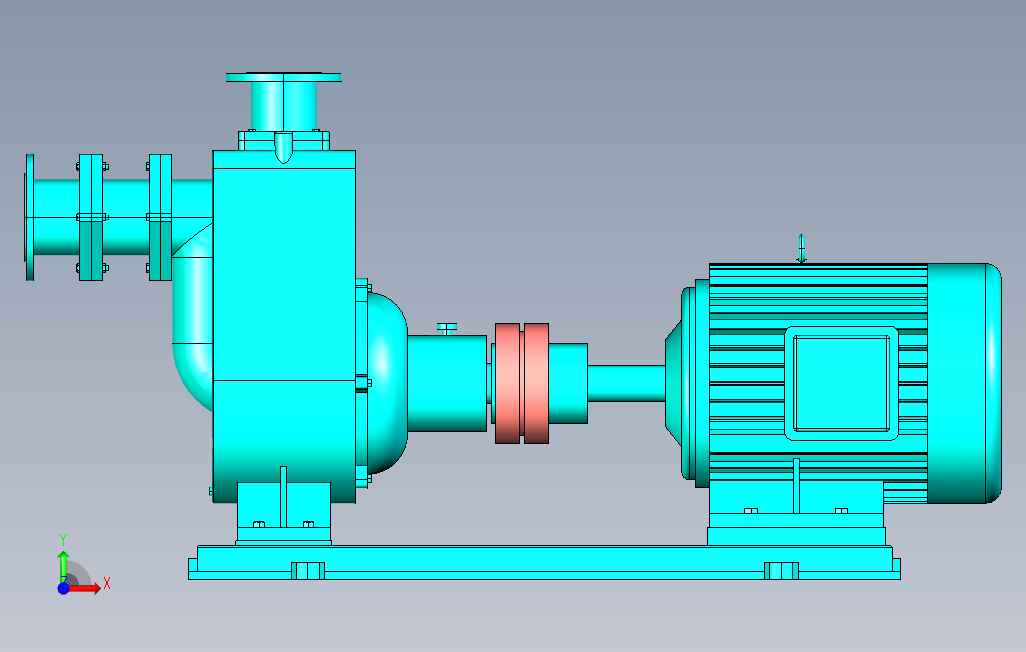1026x652 pixels.
Task: Select the motor terminal box cover
Action: [x=841, y=384]
